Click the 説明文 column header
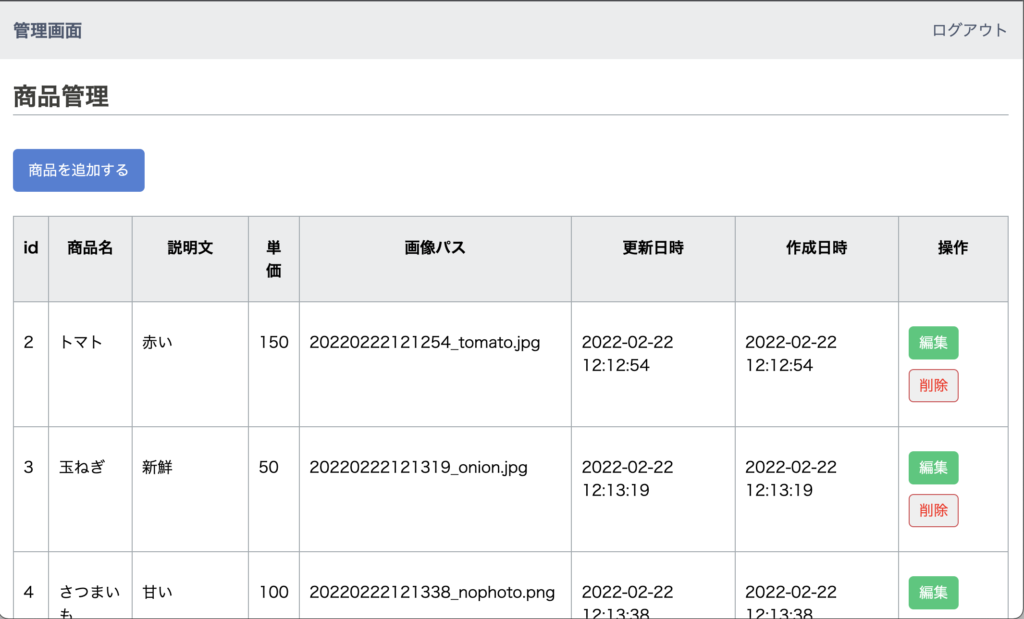This screenshot has width=1024, height=619. coord(190,248)
